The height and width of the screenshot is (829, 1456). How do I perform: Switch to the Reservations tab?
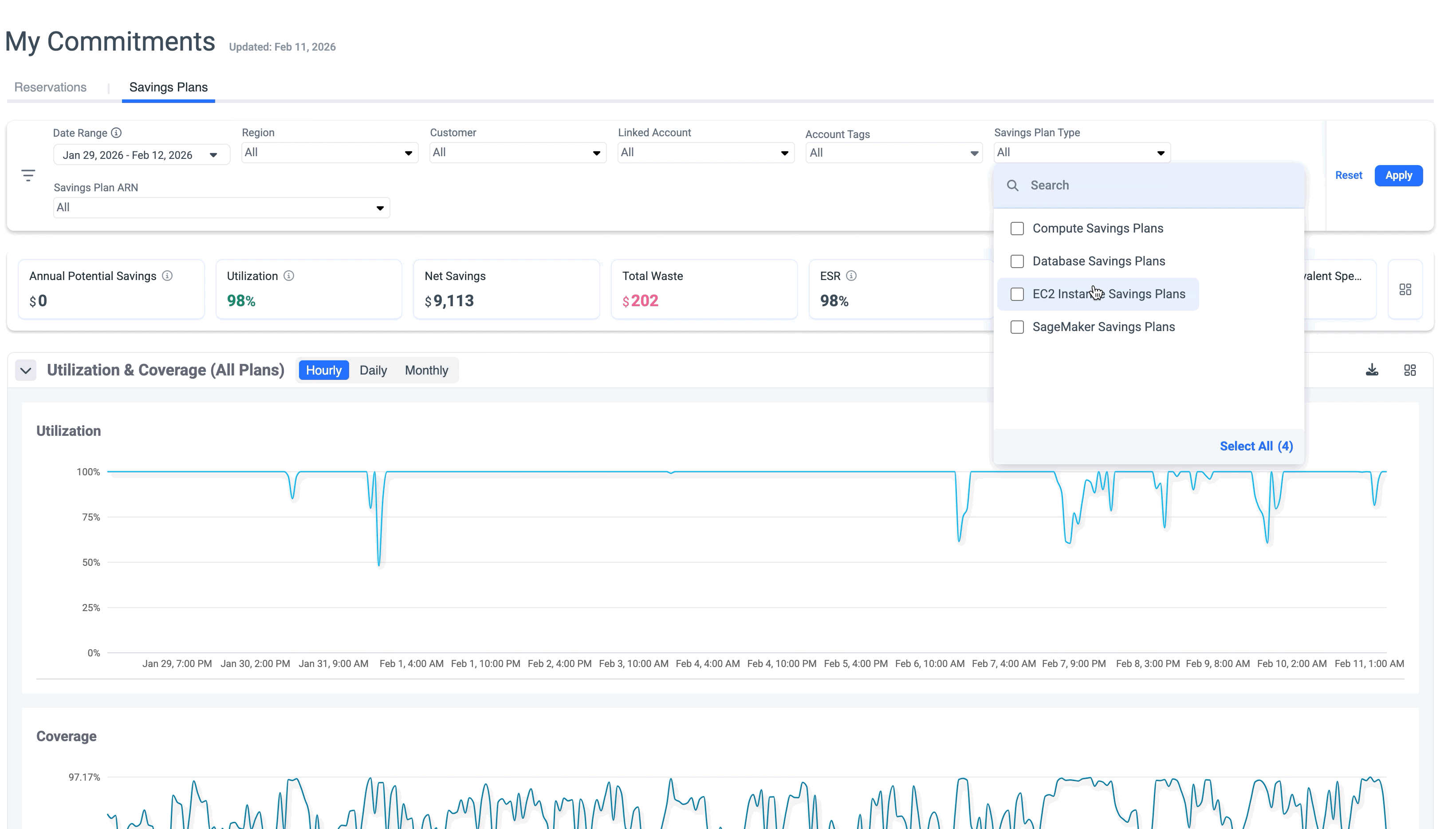click(x=50, y=87)
